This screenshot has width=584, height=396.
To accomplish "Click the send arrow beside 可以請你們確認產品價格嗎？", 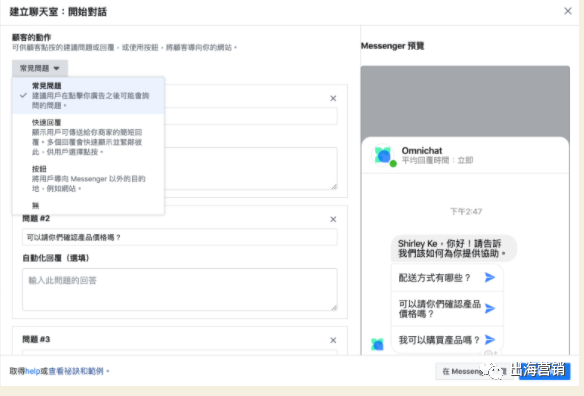I will pyautogui.click(x=490, y=308).
